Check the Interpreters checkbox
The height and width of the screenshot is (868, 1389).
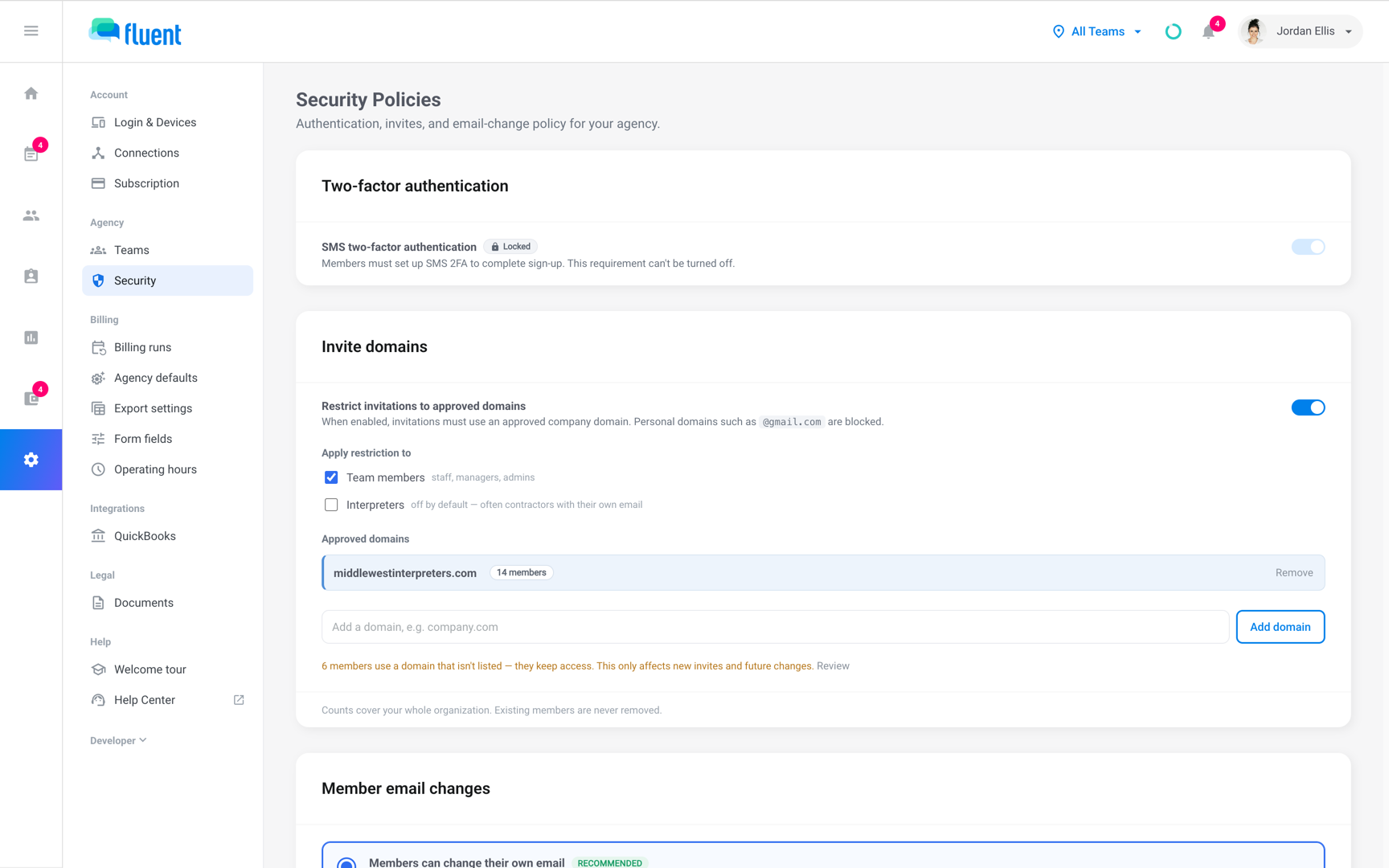point(331,505)
